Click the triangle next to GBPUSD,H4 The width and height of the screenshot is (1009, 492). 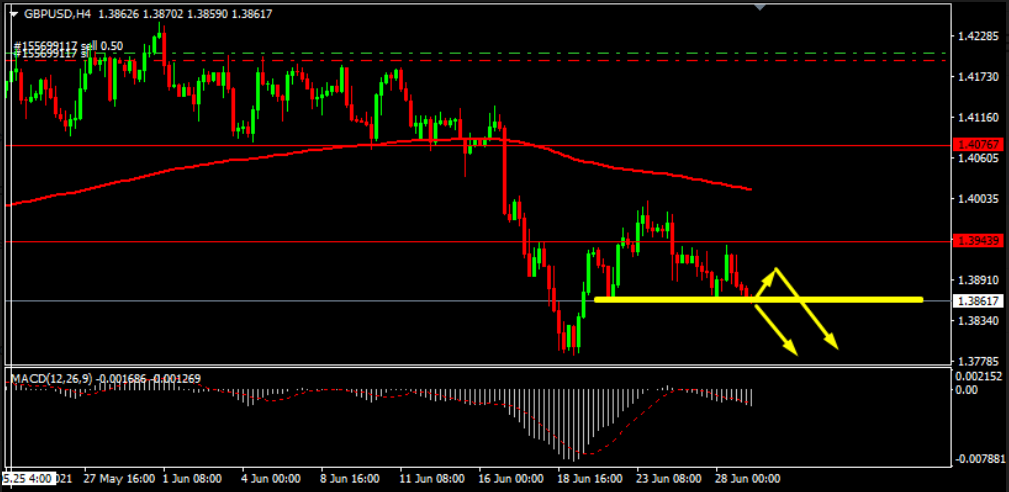pyautogui.click(x=13, y=14)
